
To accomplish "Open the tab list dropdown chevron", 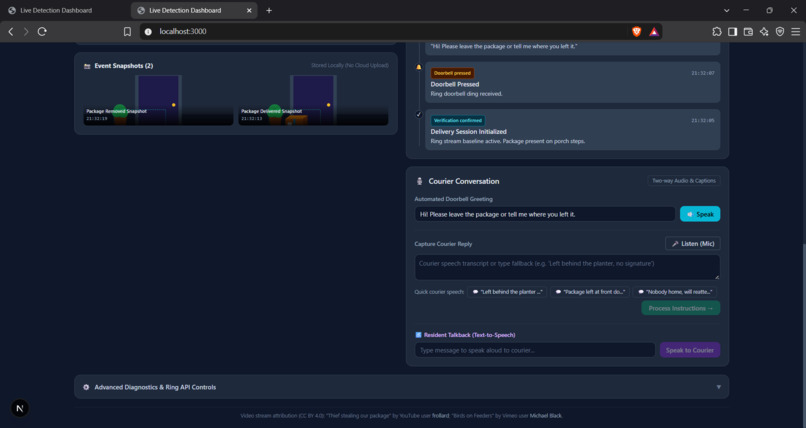I will (726, 10).
